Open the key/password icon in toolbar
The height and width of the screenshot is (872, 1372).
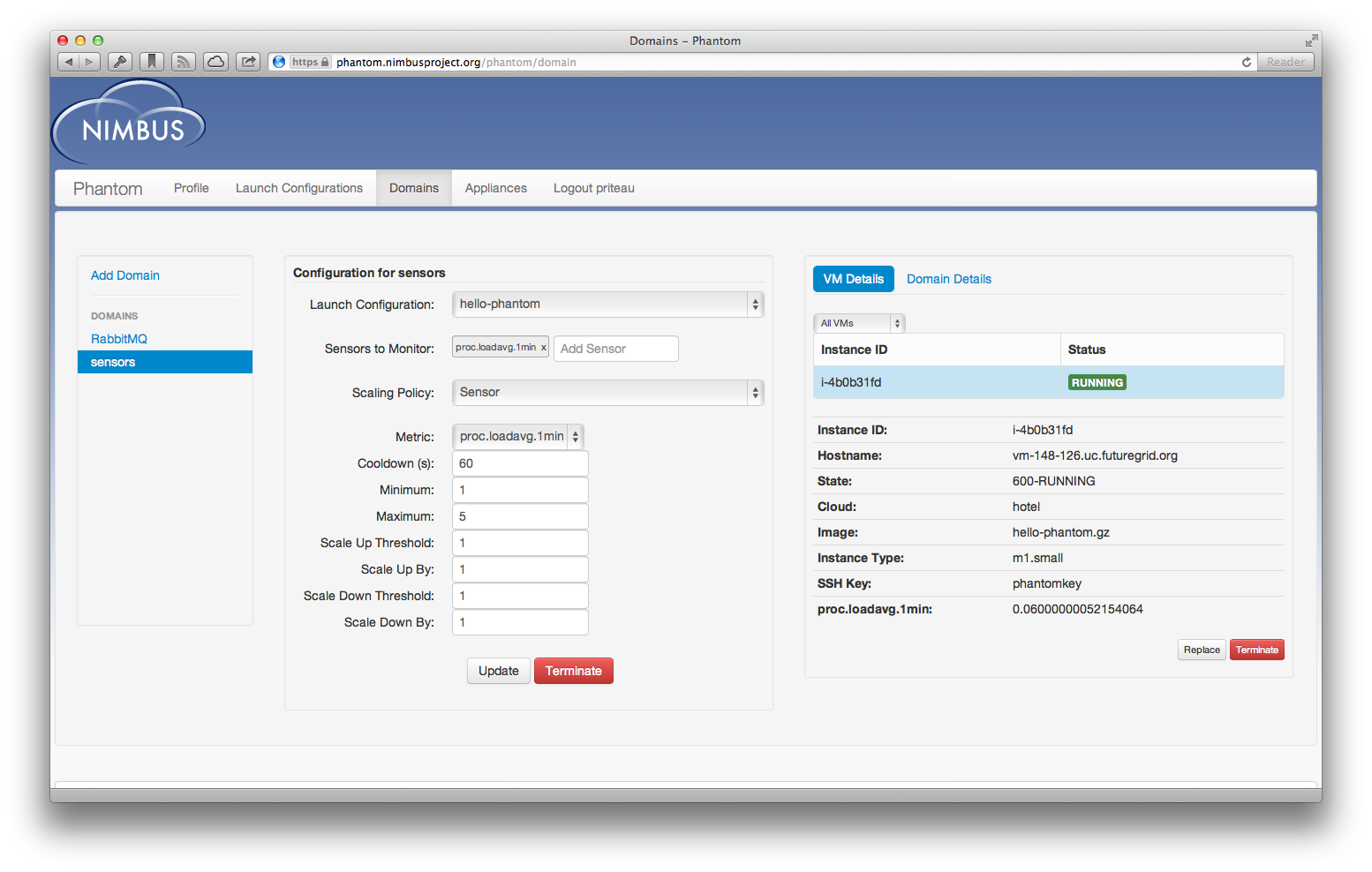[x=120, y=62]
